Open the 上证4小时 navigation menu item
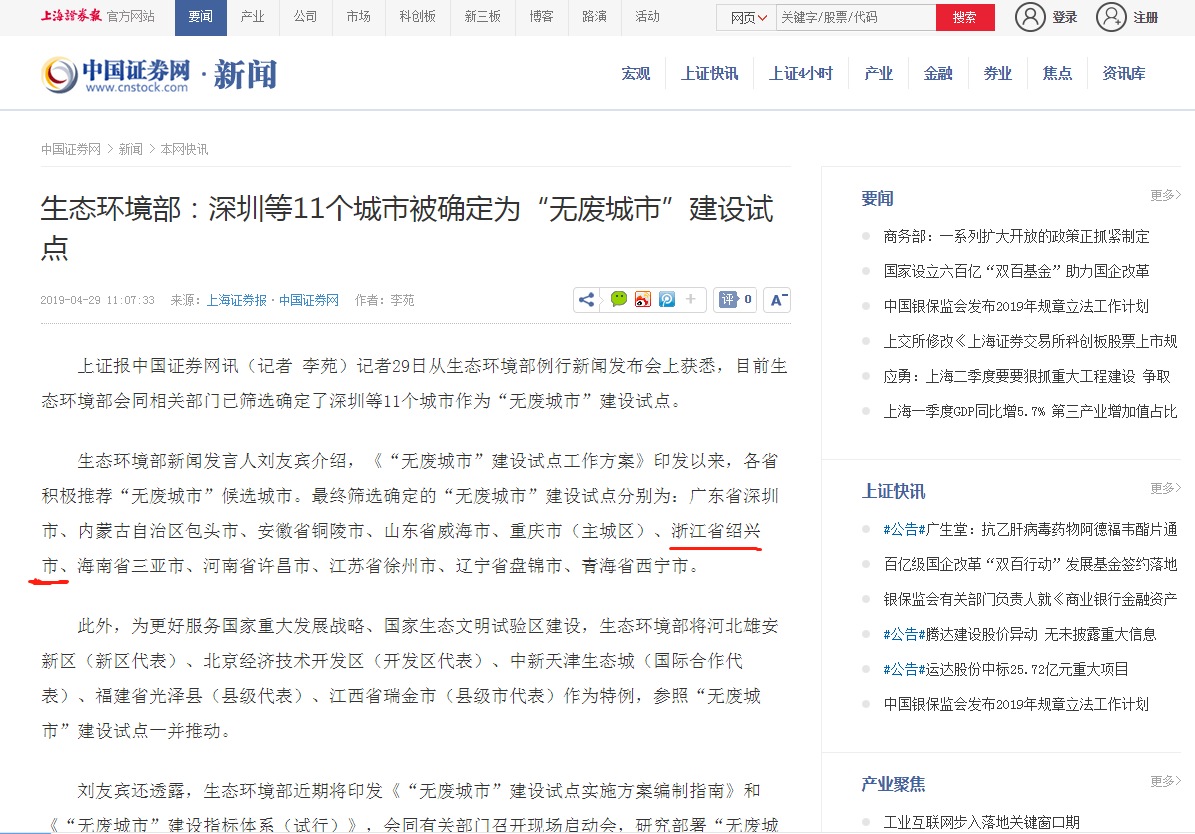This screenshot has height=834, width=1195. pos(800,73)
